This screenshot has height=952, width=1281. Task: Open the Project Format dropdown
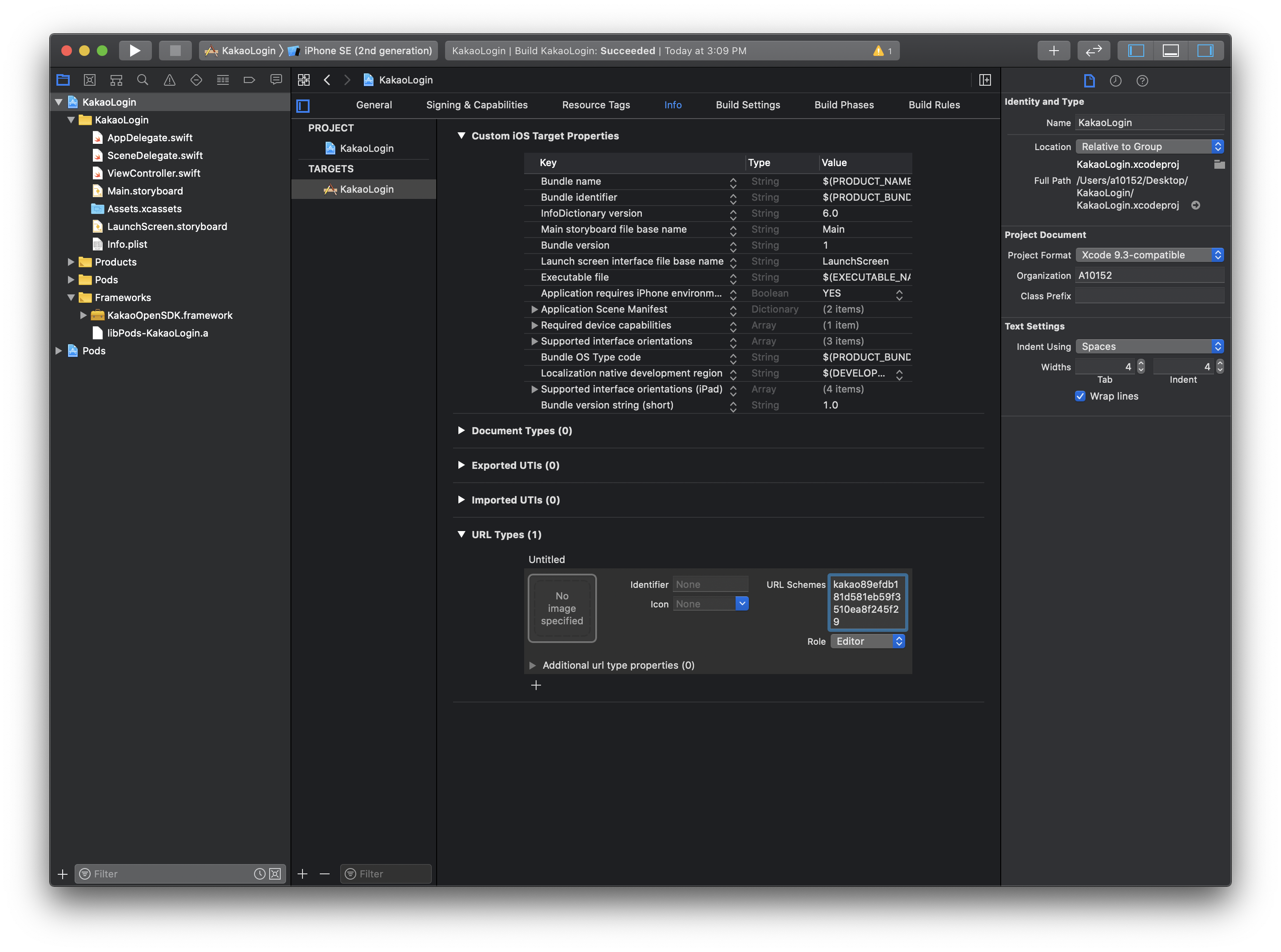(1149, 255)
